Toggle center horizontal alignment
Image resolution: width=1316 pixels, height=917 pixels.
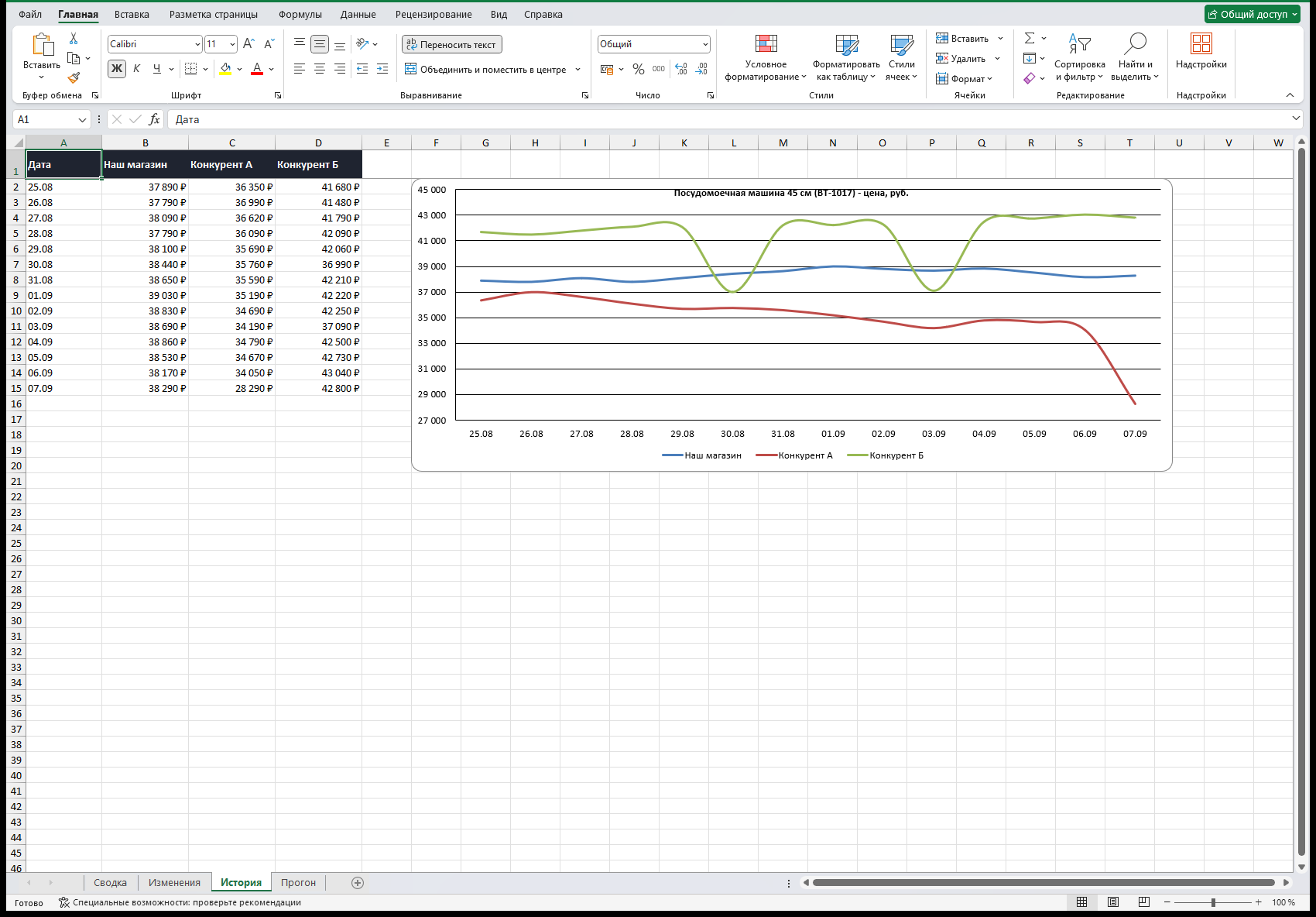tap(320, 69)
